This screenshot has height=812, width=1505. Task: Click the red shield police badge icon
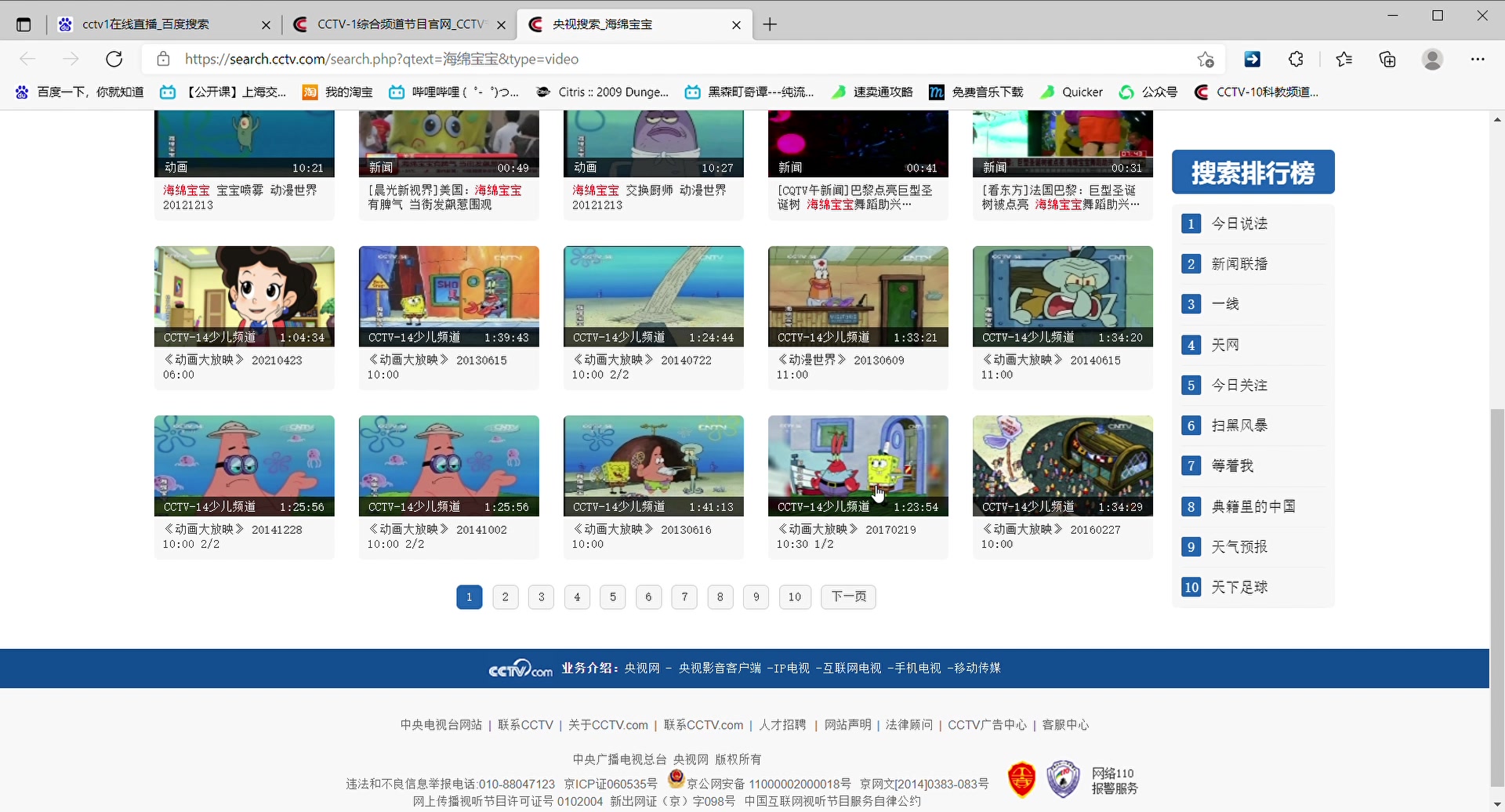1021,779
